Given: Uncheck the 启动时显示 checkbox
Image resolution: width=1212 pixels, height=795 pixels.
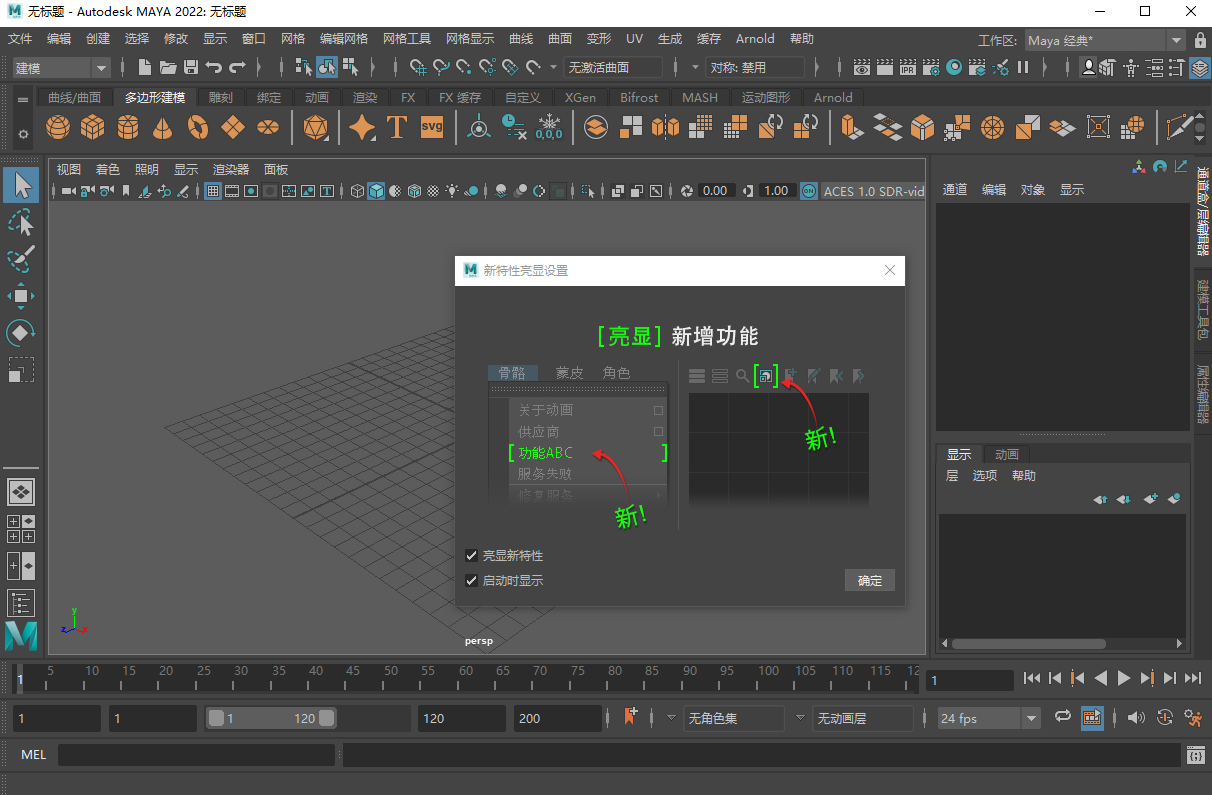Looking at the screenshot, I should (x=472, y=580).
